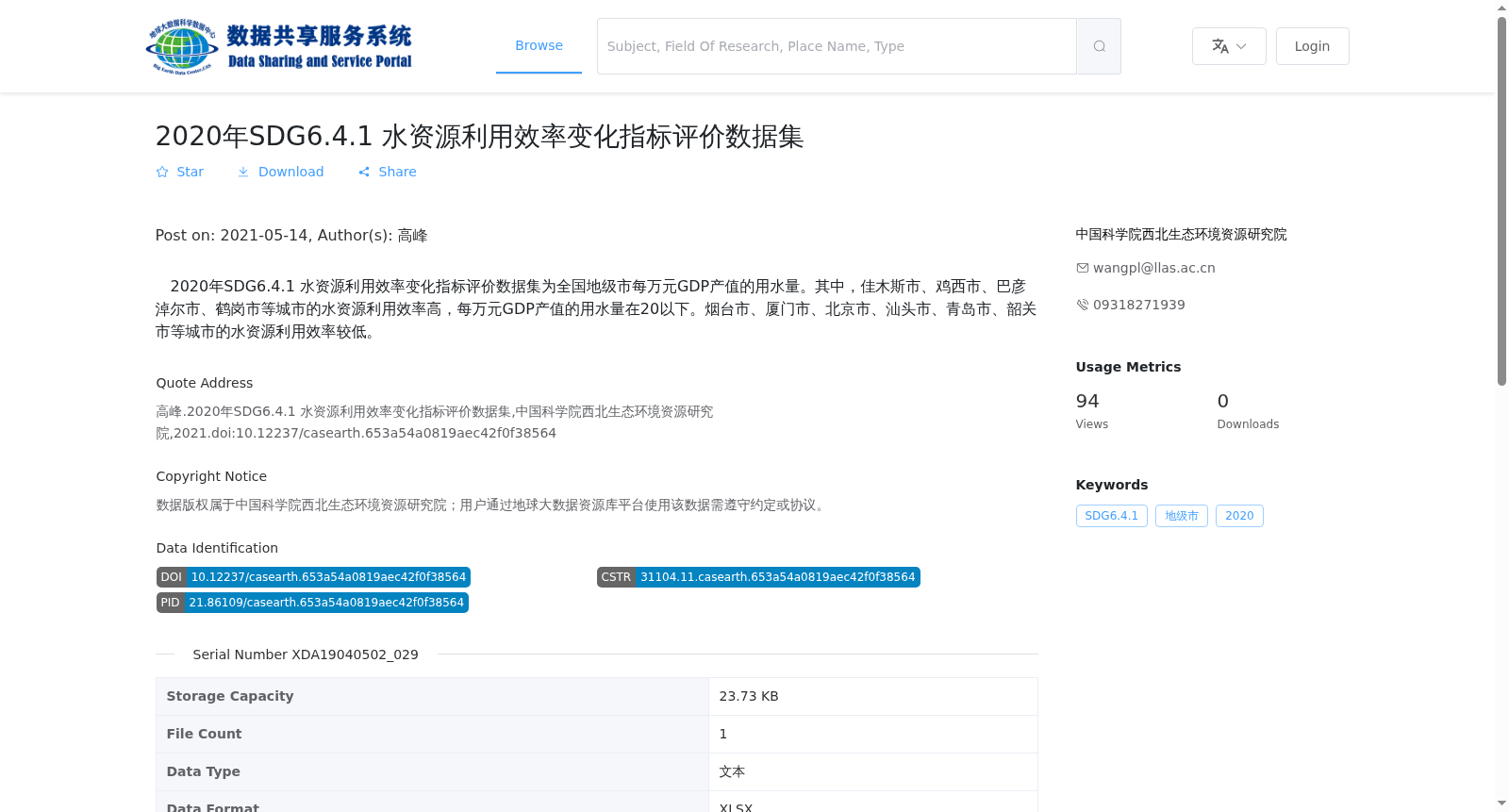The width and height of the screenshot is (1509, 812).
Task: Click the Download arrow icon
Action: [x=243, y=172]
